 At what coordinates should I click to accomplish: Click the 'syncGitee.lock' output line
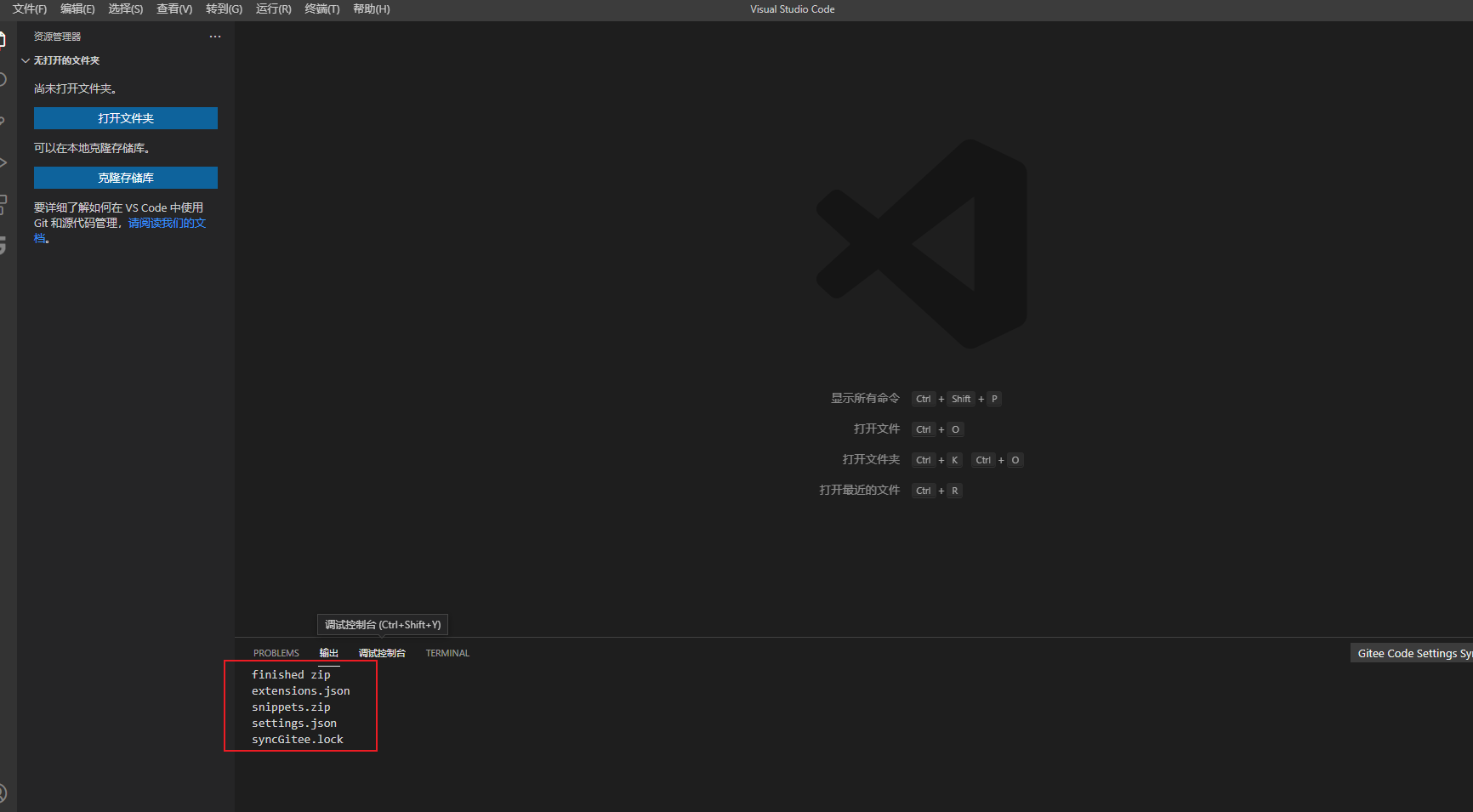(x=298, y=739)
